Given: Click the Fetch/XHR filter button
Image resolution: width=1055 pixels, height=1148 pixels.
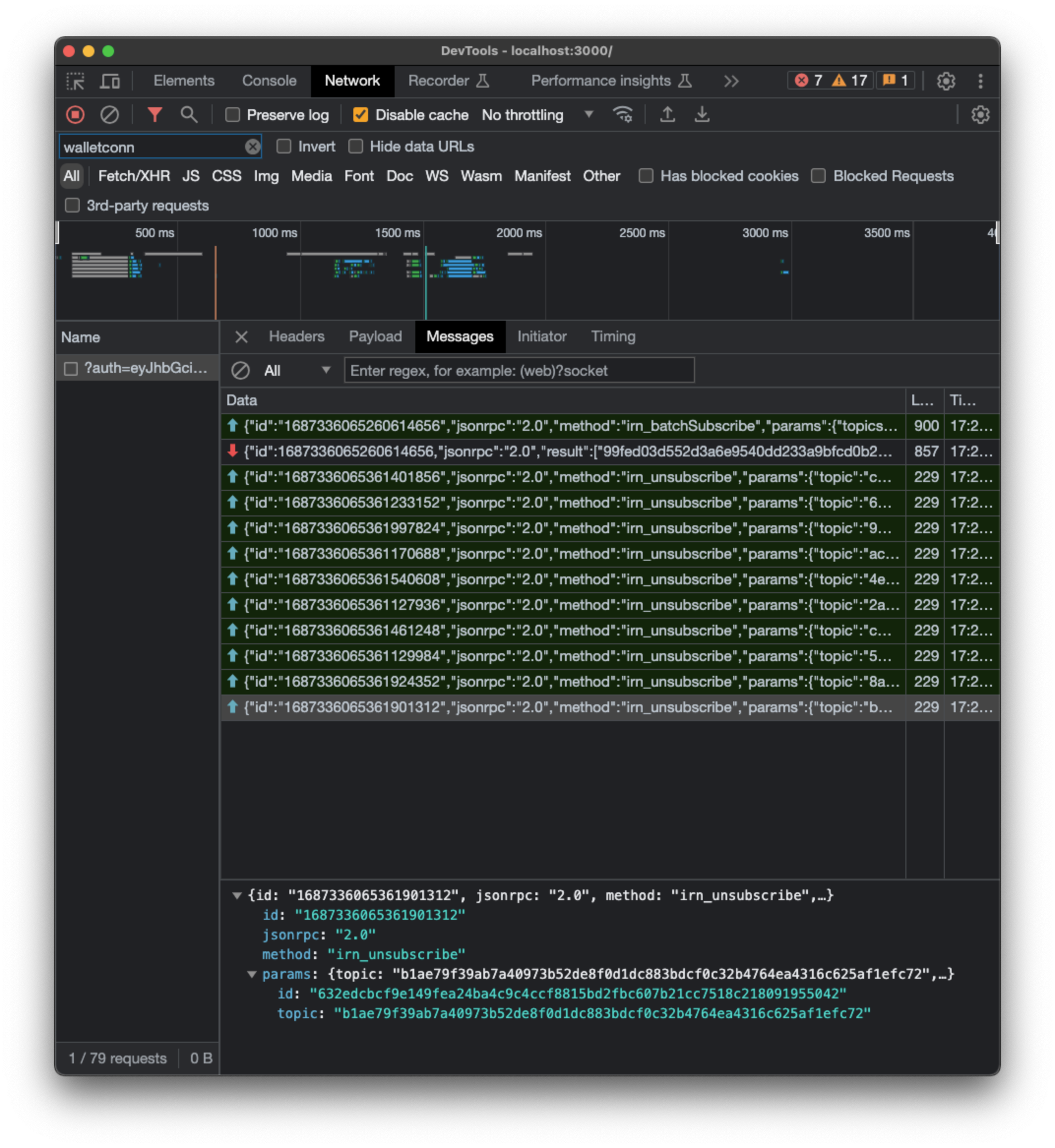Looking at the screenshot, I should pos(134,176).
